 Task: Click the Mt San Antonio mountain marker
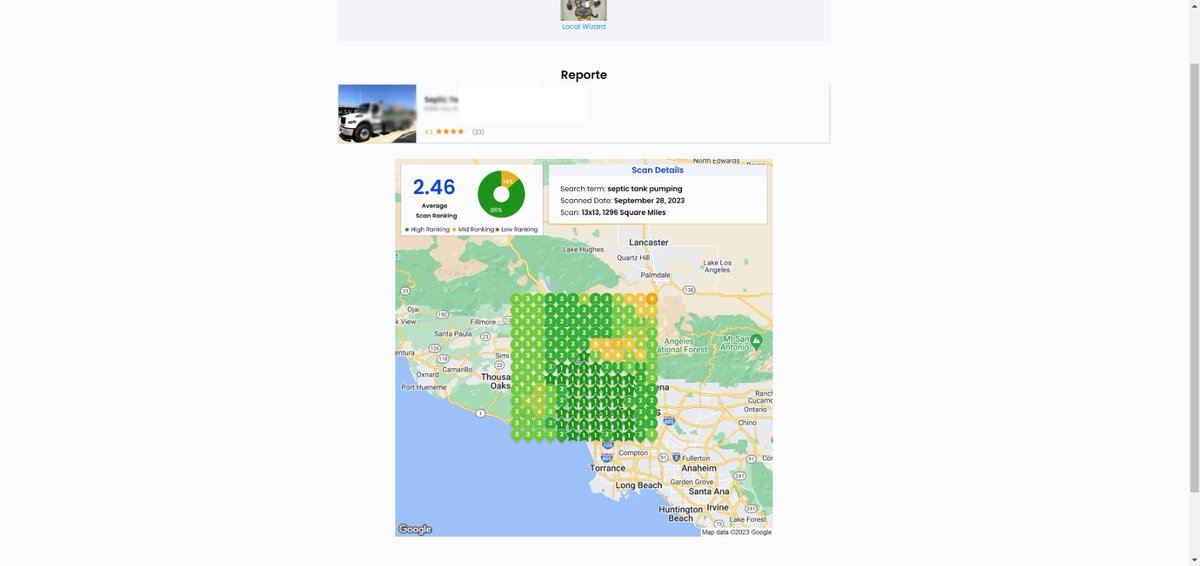click(x=756, y=341)
